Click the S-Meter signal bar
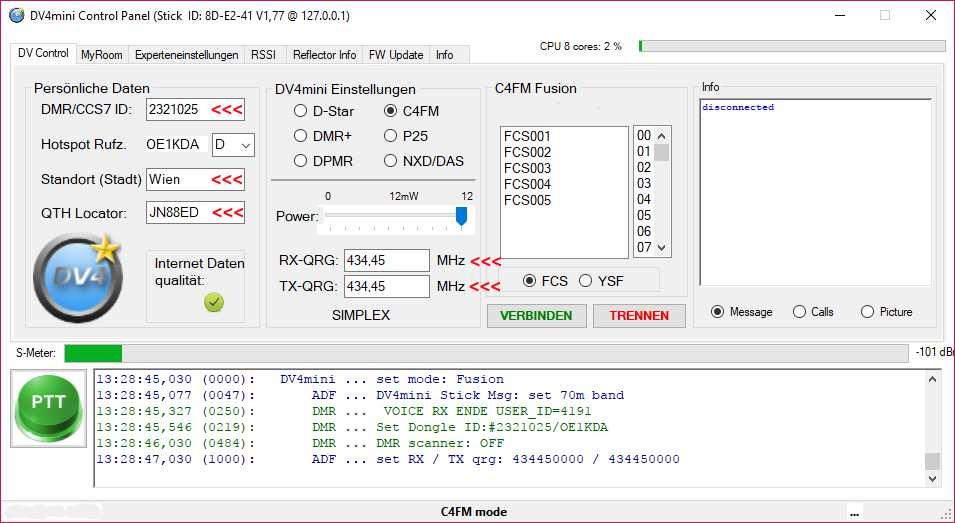 [x=486, y=353]
